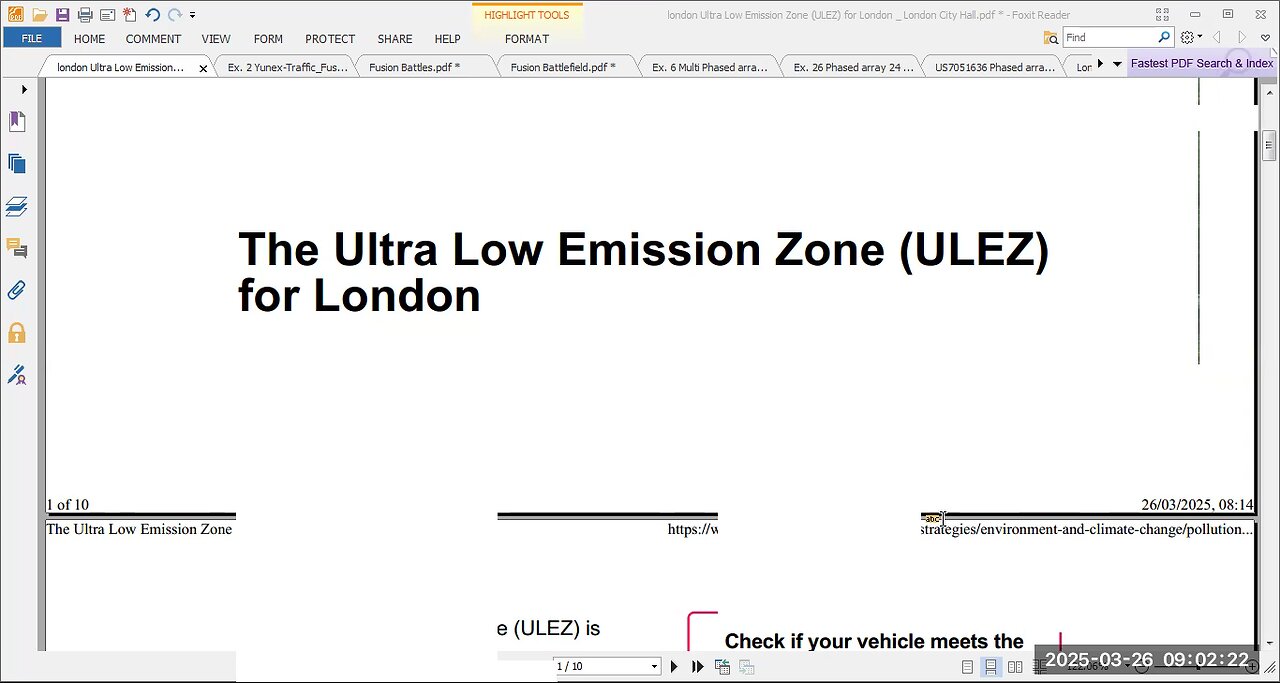Open the search settings gear dropdown
This screenshot has height=683, width=1280.
1191,37
